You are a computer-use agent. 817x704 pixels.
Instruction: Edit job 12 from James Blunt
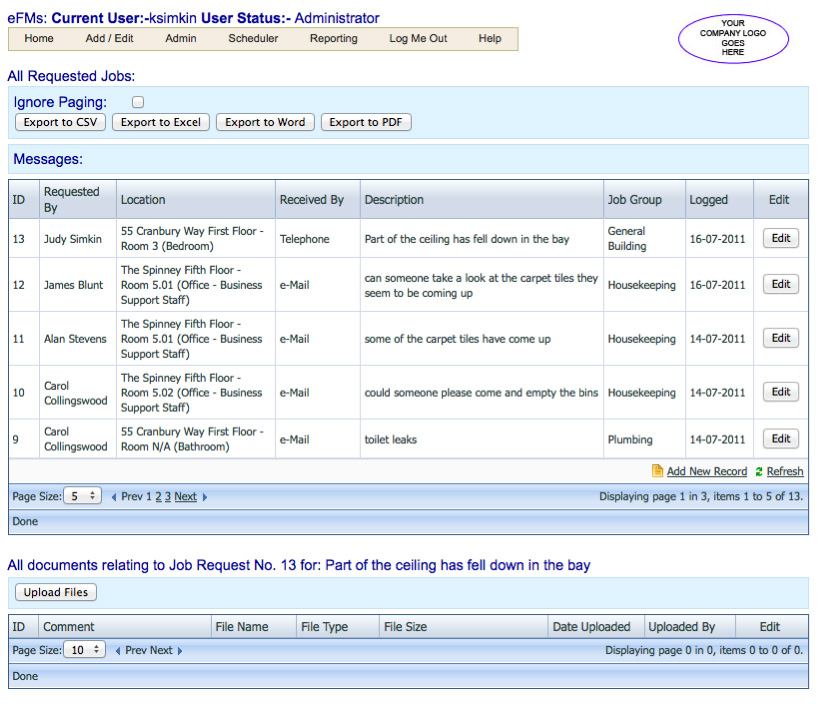tap(781, 284)
